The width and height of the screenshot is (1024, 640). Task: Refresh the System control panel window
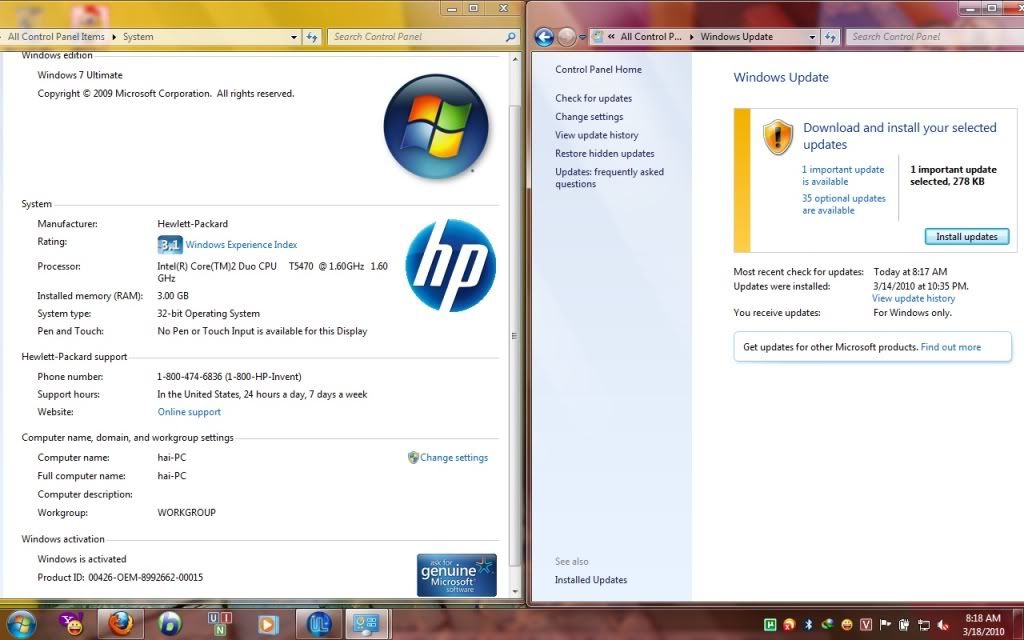pyautogui.click(x=312, y=37)
